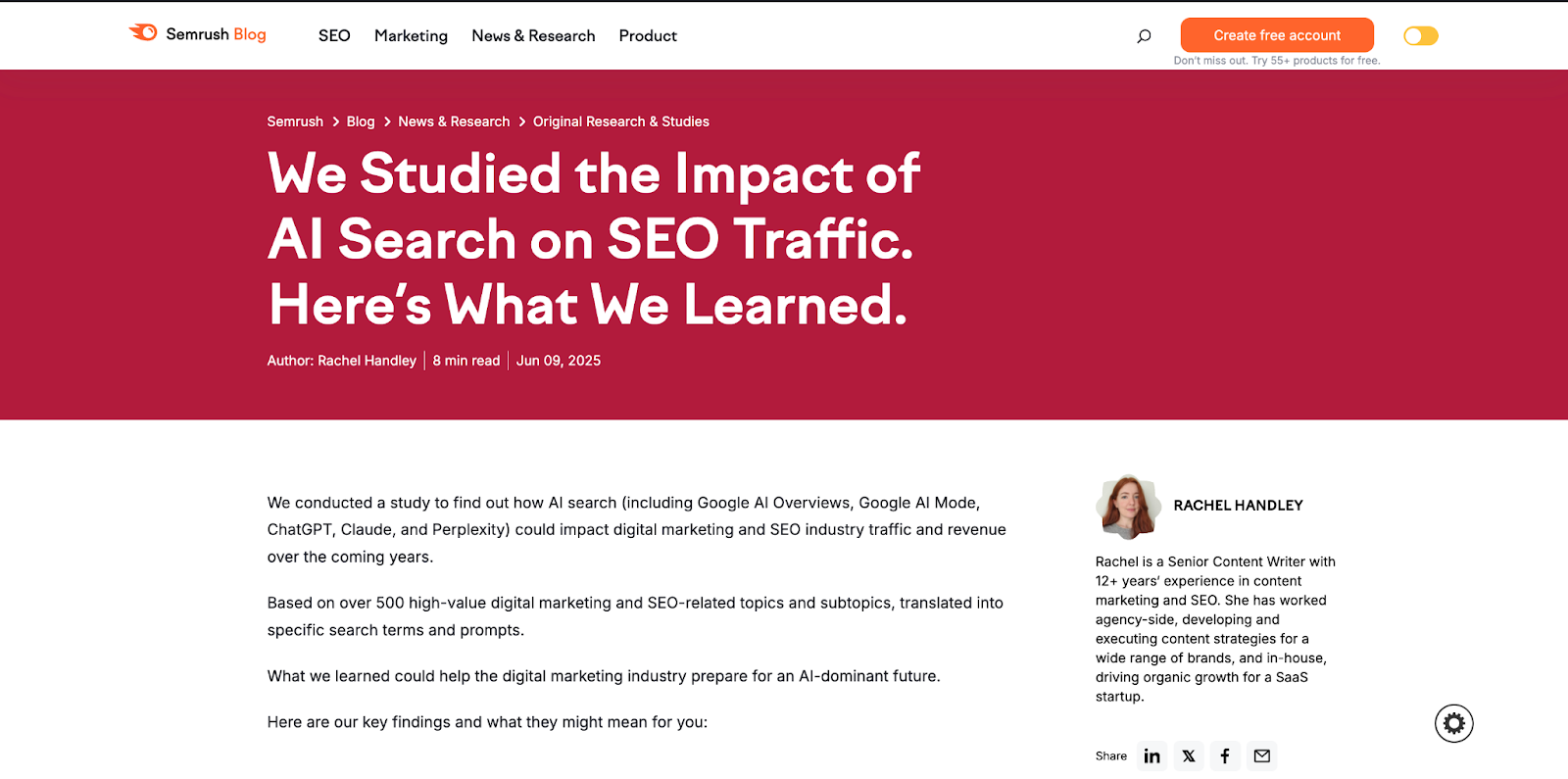Click author name Rachel Handley in byline
The width and height of the screenshot is (1568, 779).
coord(367,361)
